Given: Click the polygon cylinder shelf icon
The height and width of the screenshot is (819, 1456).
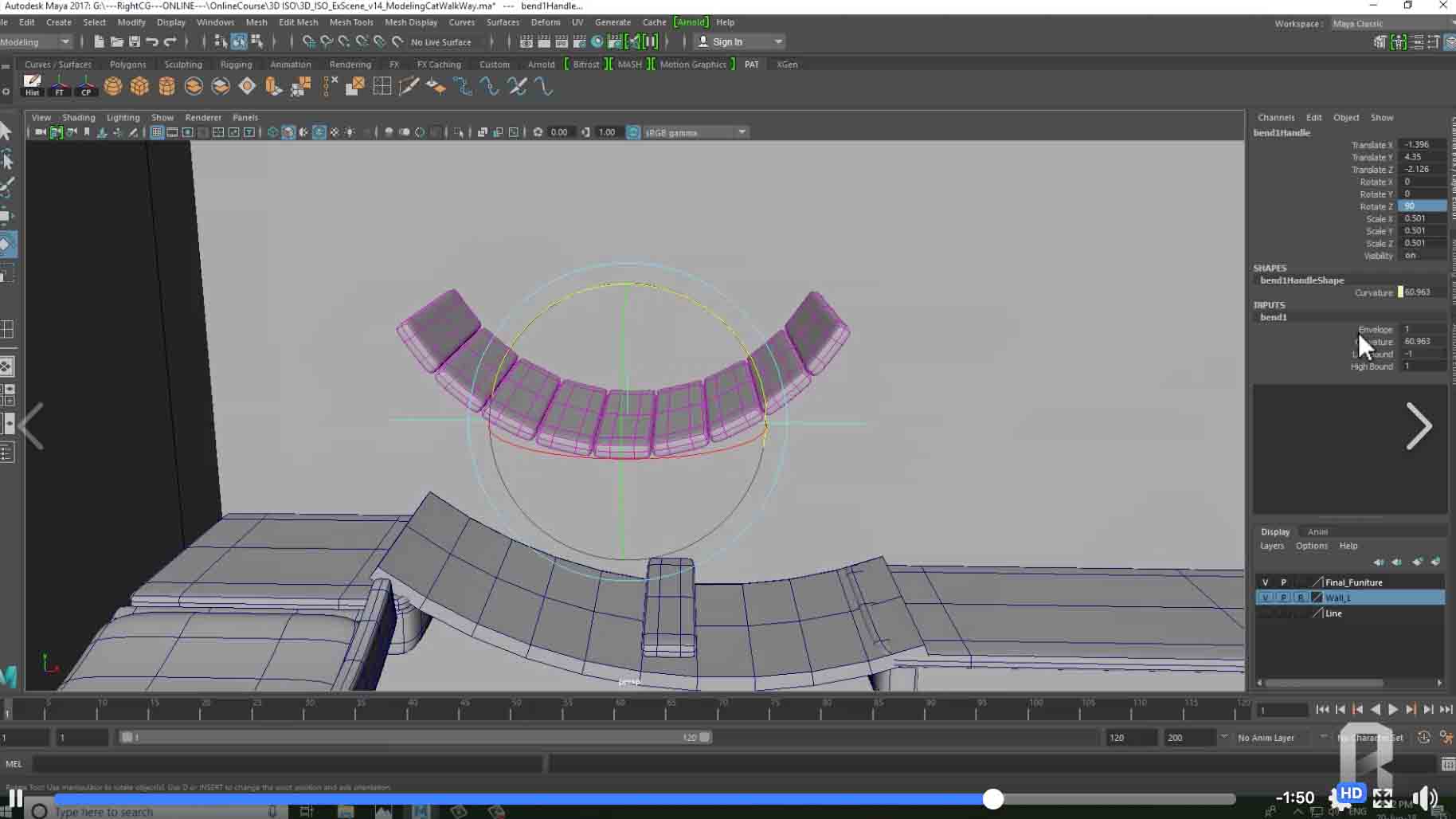Looking at the screenshot, I should [x=166, y=86].
